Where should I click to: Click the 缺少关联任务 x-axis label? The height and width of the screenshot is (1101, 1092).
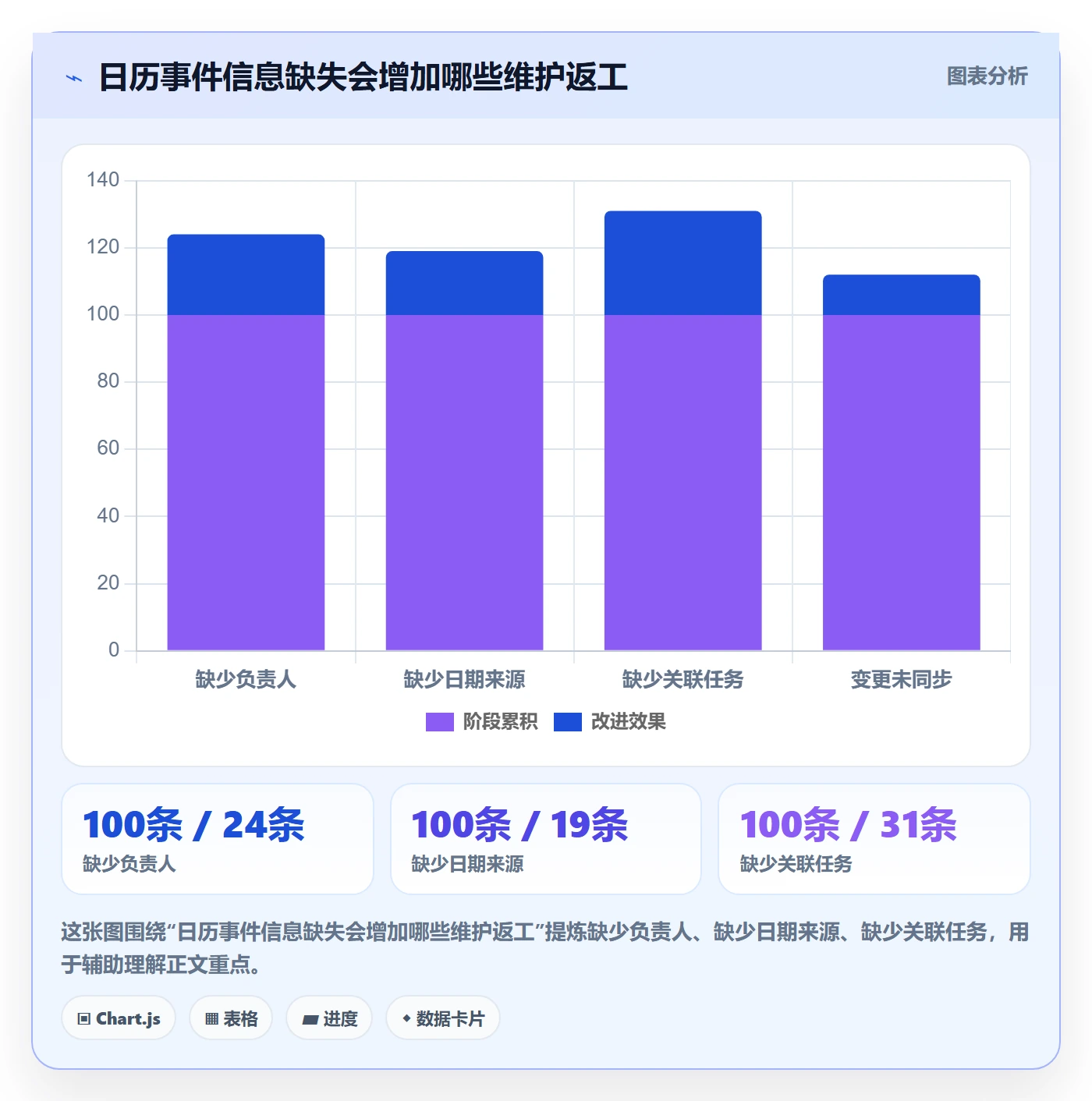pyautogui.click(x=682, y=680)
